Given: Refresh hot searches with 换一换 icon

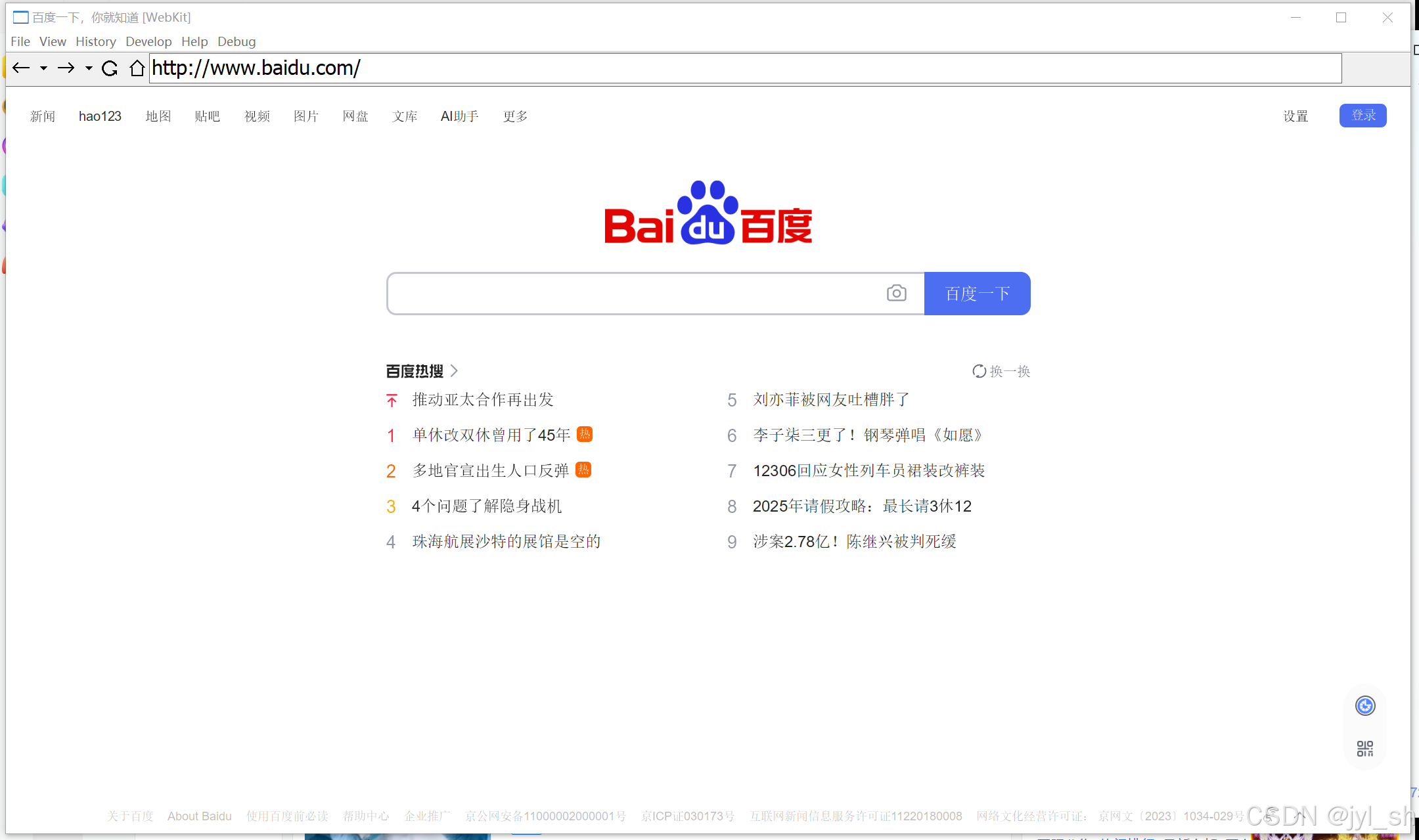Looking at the screenshot, I should 979,371.
